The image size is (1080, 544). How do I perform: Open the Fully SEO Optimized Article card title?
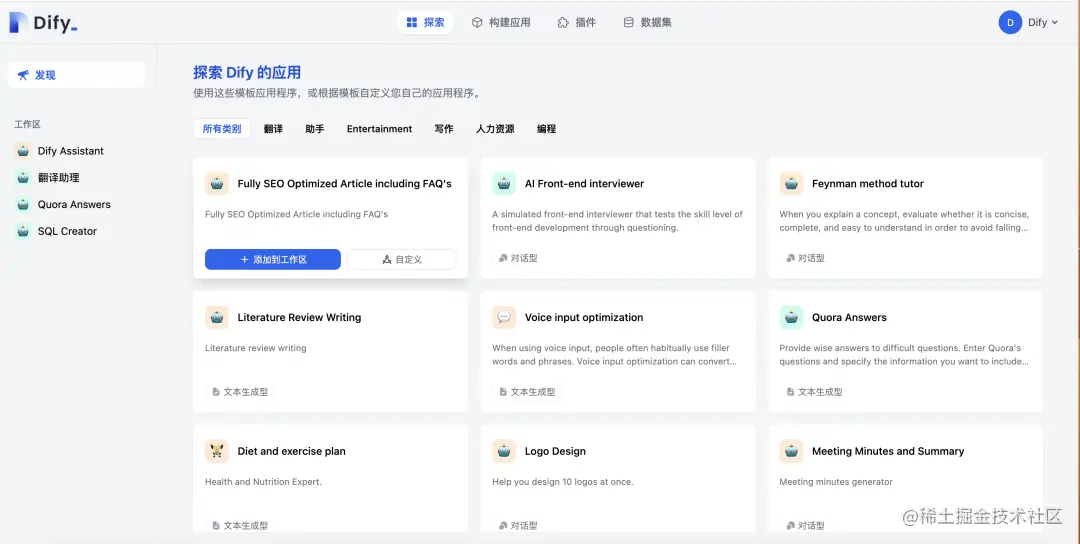344,184
